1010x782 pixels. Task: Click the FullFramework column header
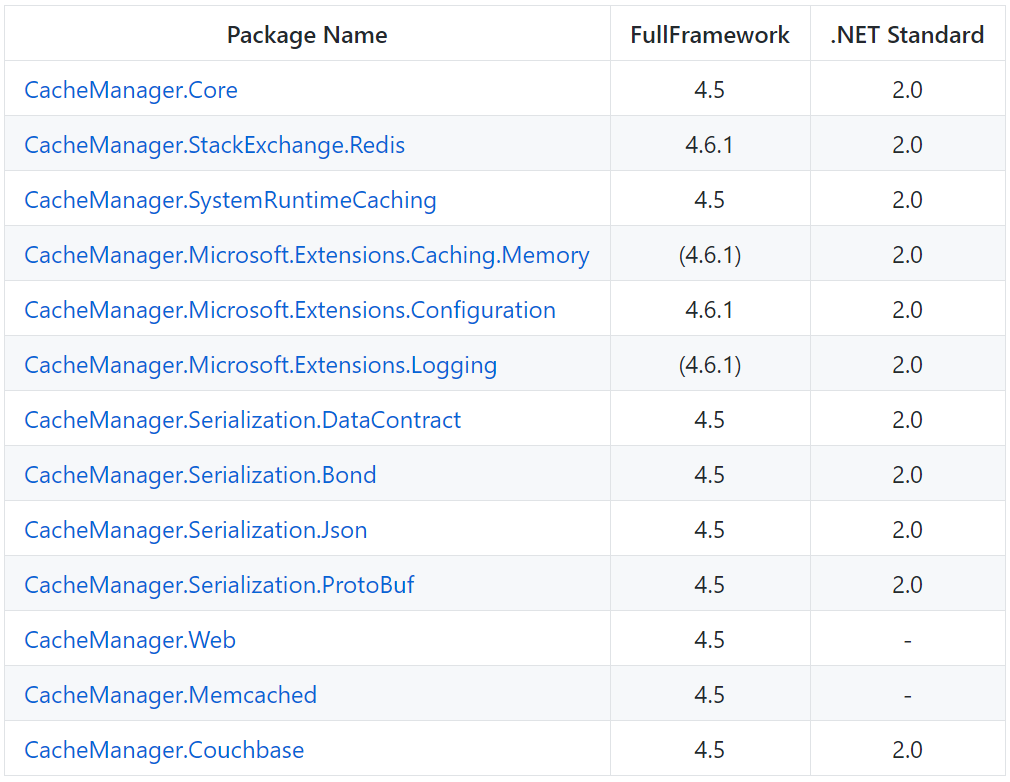point(709,35)
